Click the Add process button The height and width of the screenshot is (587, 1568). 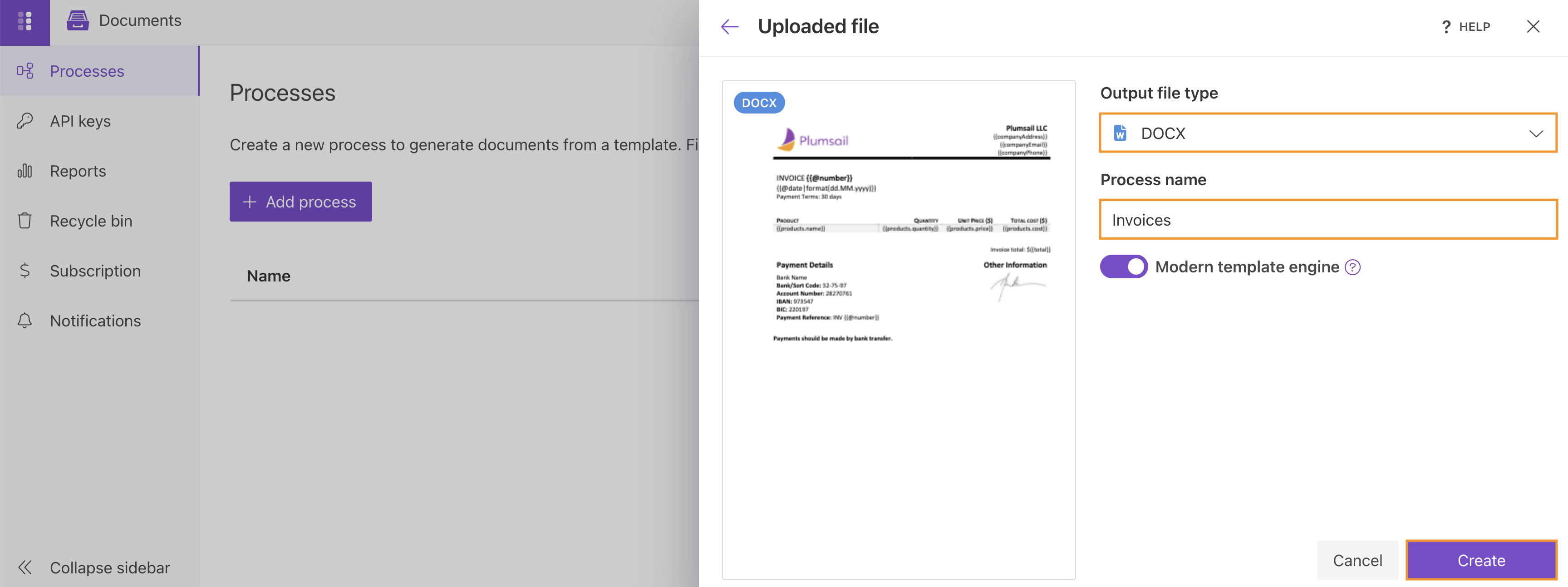[x=301, y=202]
